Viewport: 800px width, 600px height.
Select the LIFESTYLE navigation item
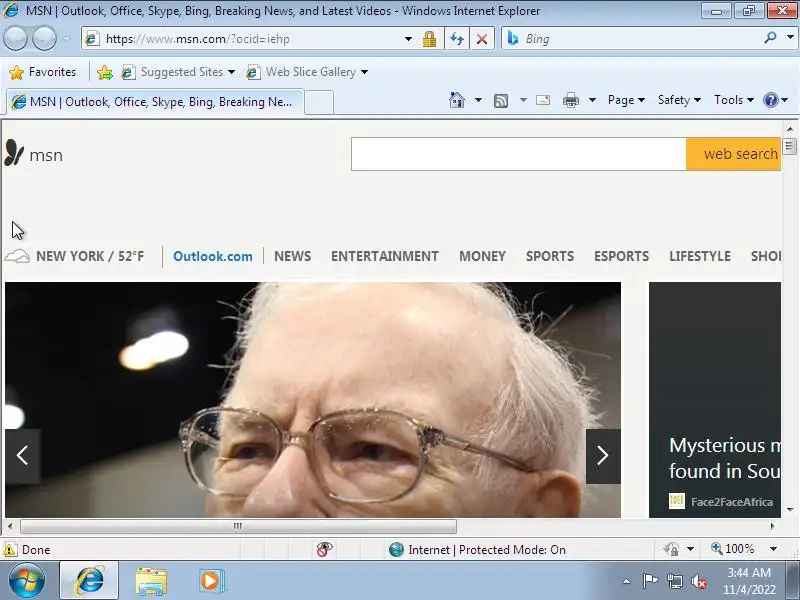click(699, 256)
